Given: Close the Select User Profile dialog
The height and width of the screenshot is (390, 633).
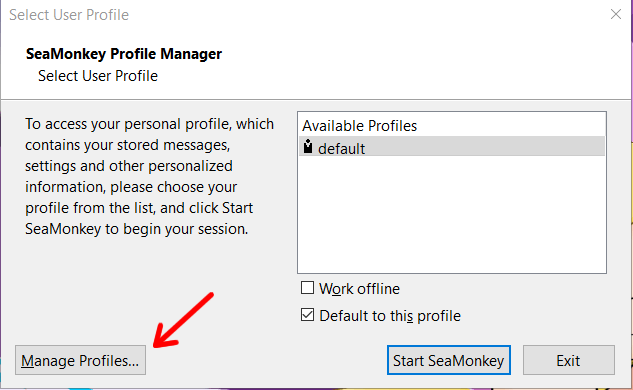Looking at the screenshot, I should pyautogui.click(x=616, y=14).
